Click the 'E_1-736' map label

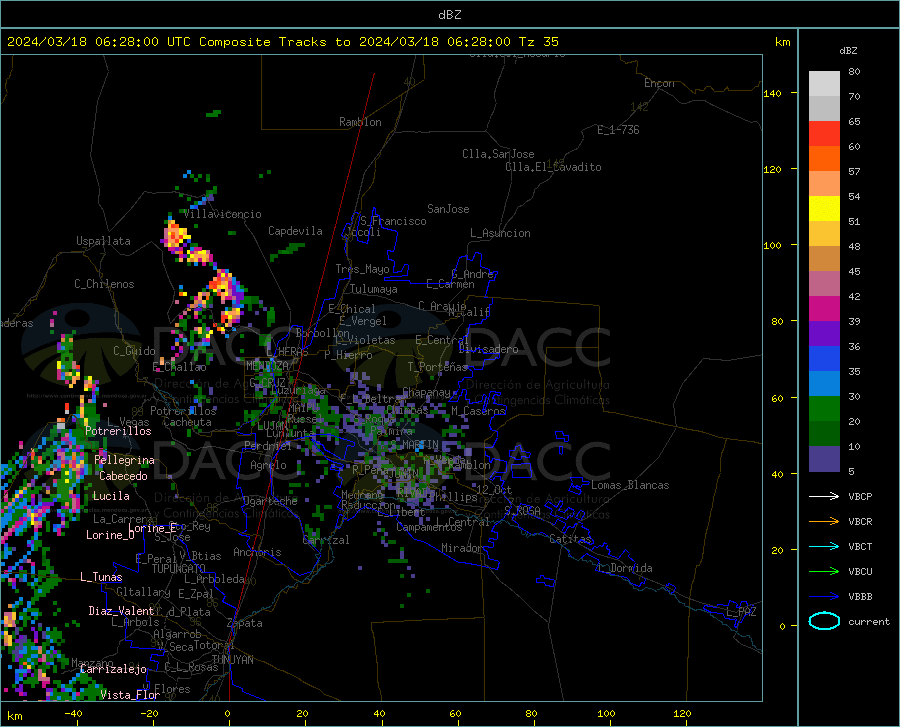618,130
